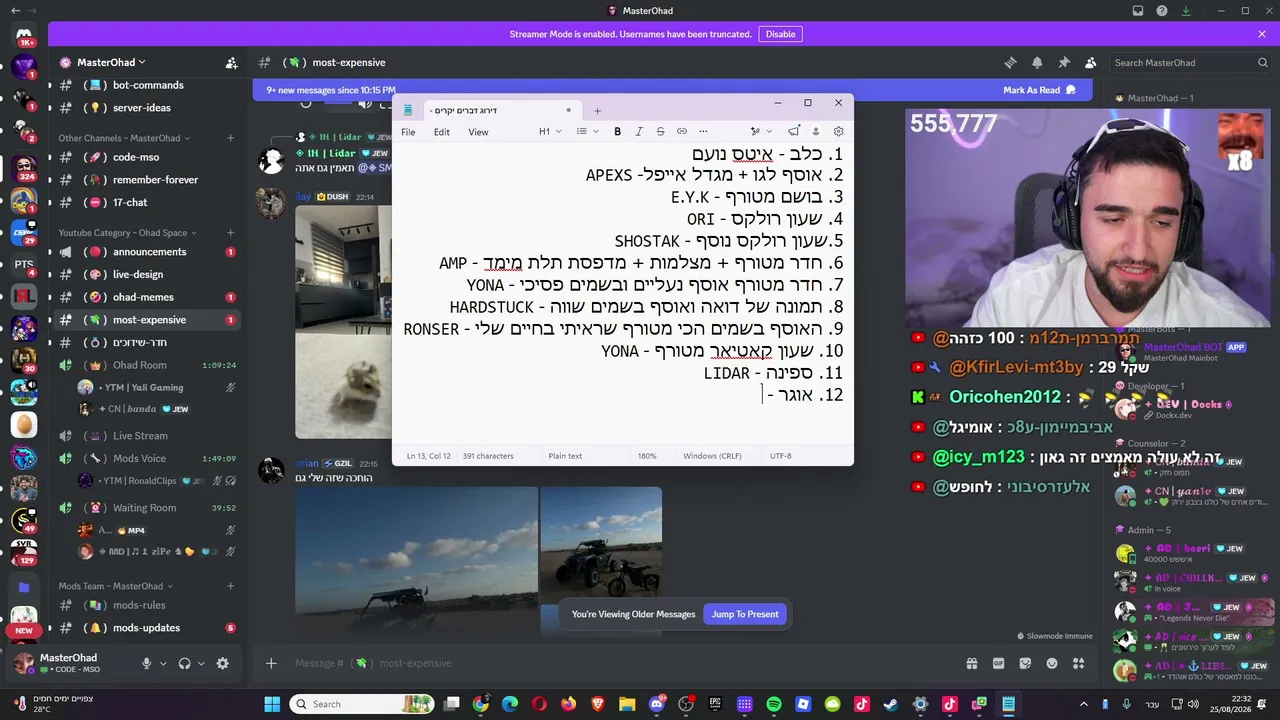Toggle bold formatting in Notepad
This screenshot has height=720, width=1280.
[x=617, y=132]
